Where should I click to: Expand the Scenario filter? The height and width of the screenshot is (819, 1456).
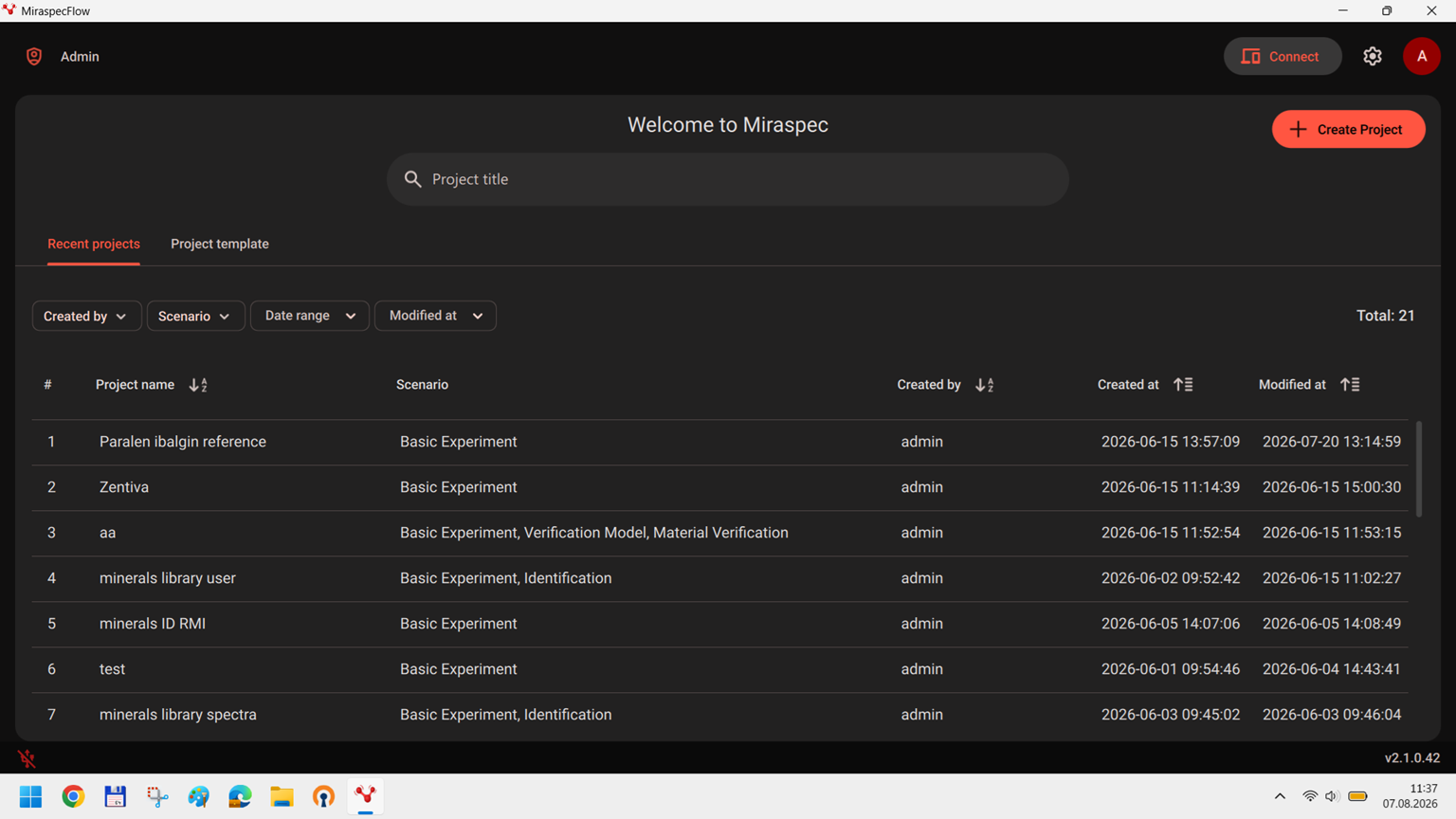click(x=195, y=316)
